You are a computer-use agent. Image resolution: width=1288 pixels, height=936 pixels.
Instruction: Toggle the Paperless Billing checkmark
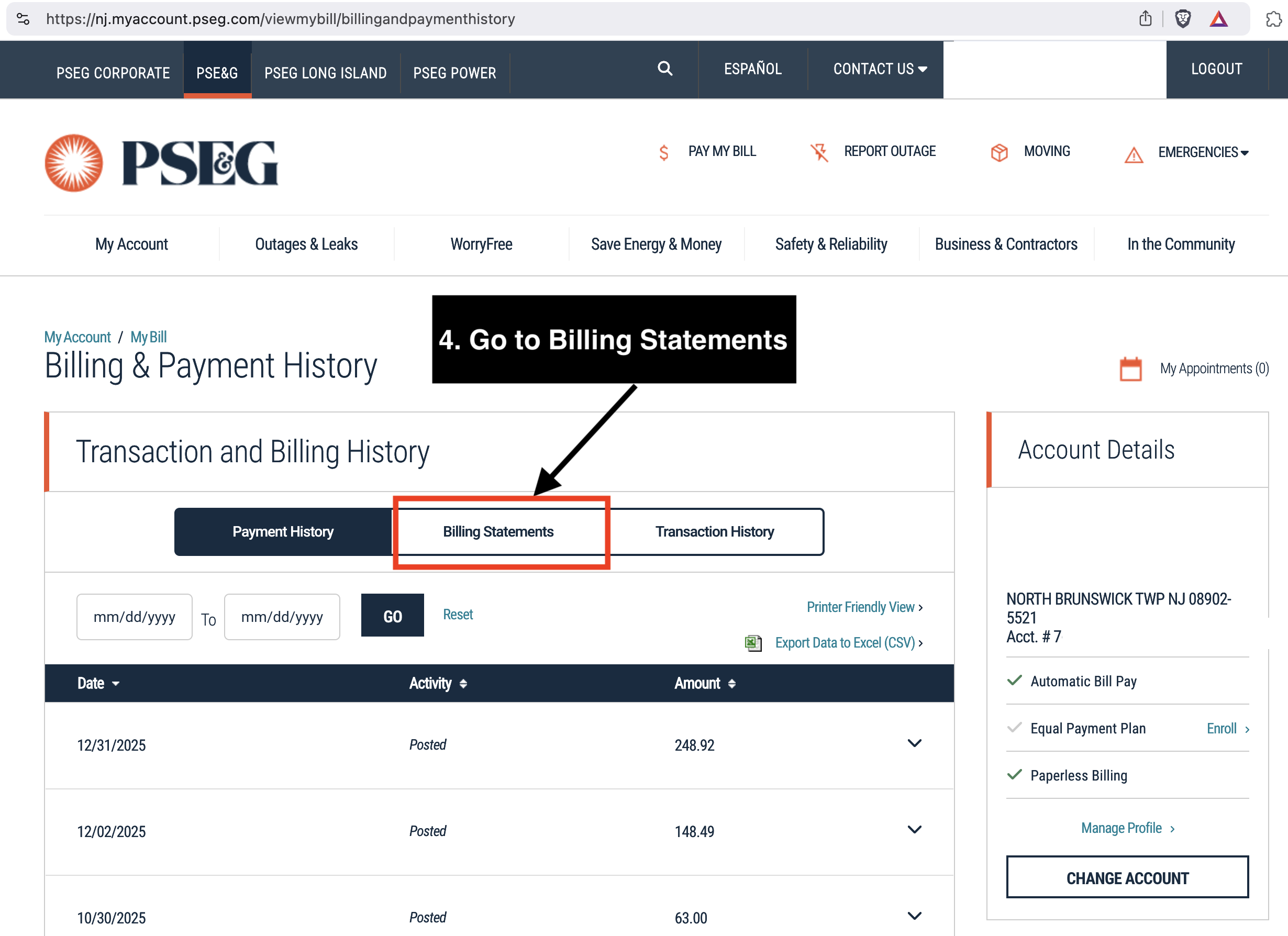1014,775
